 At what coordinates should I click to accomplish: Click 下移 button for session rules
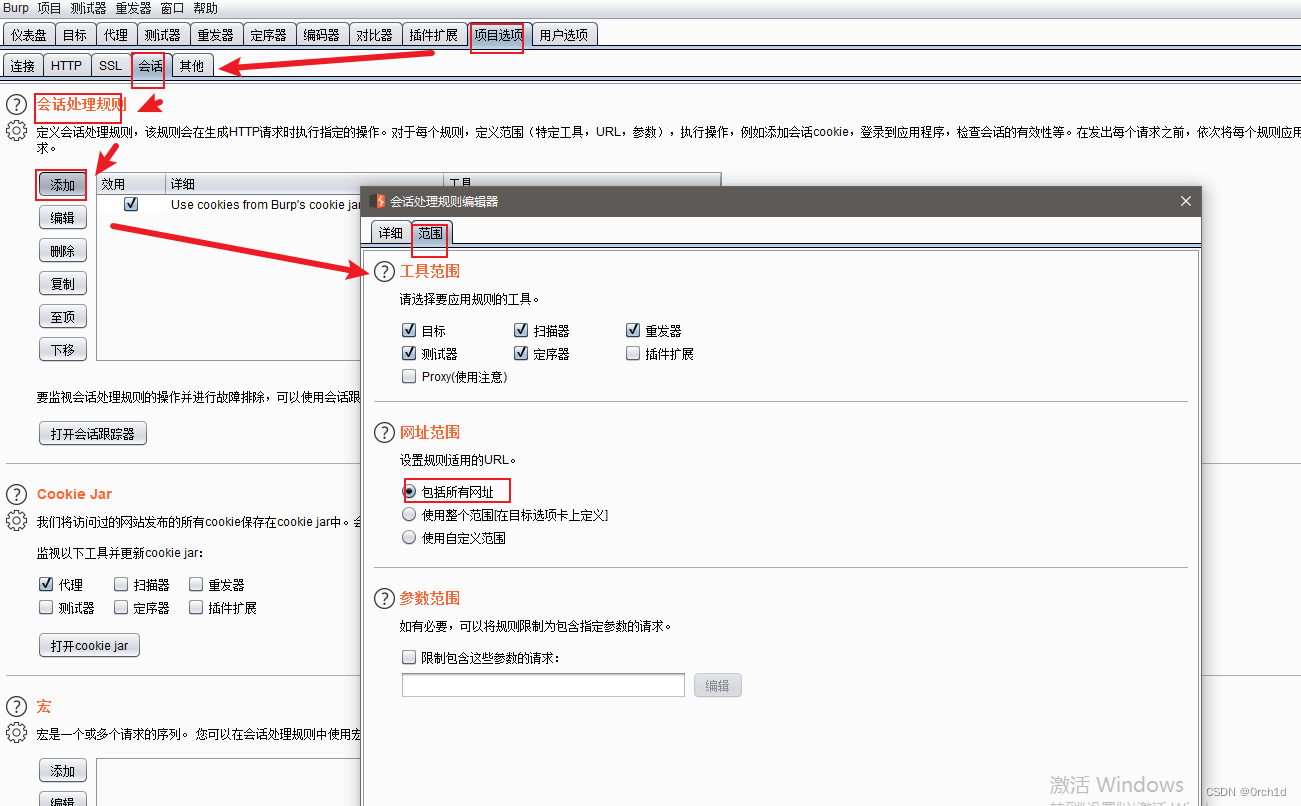[x=63, y=350]
